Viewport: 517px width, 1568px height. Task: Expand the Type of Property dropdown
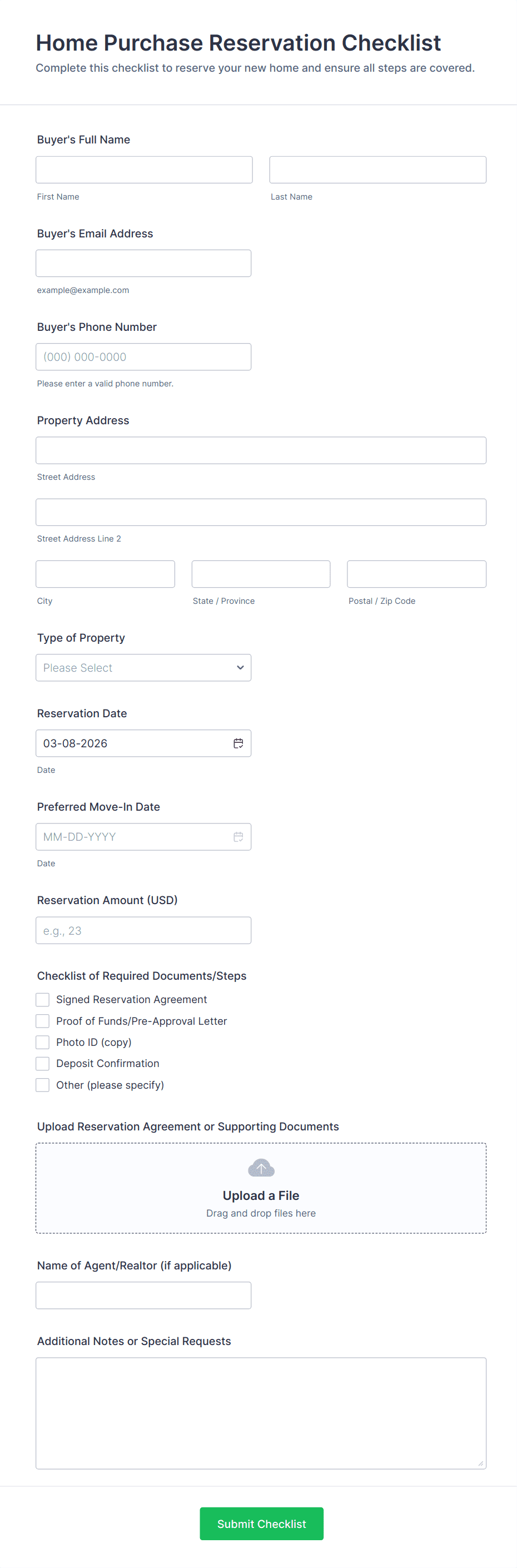coord(143,668)
